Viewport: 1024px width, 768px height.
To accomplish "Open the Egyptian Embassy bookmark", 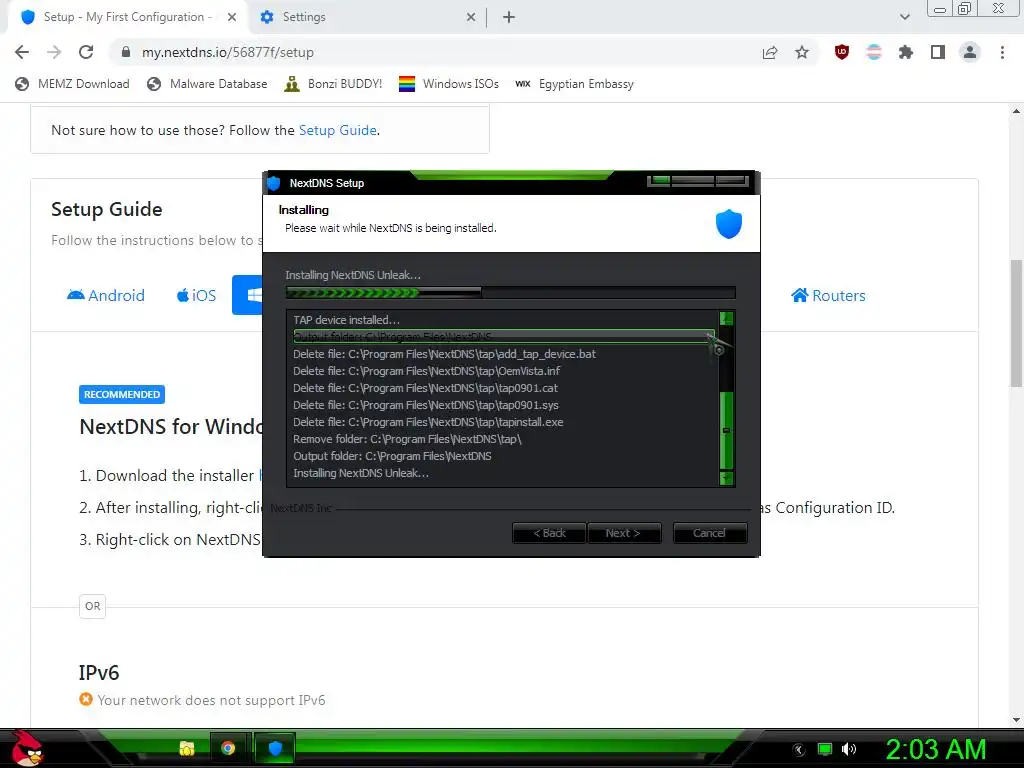I will [x=574, y=84].
